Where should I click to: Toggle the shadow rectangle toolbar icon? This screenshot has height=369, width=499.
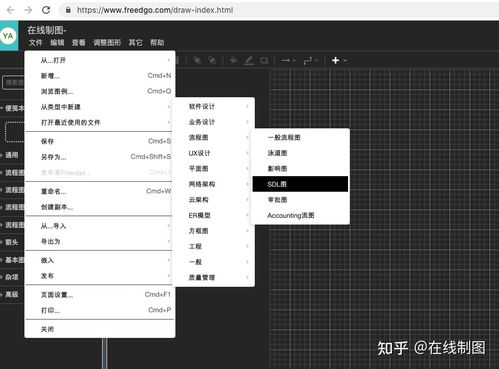point(264,60)
